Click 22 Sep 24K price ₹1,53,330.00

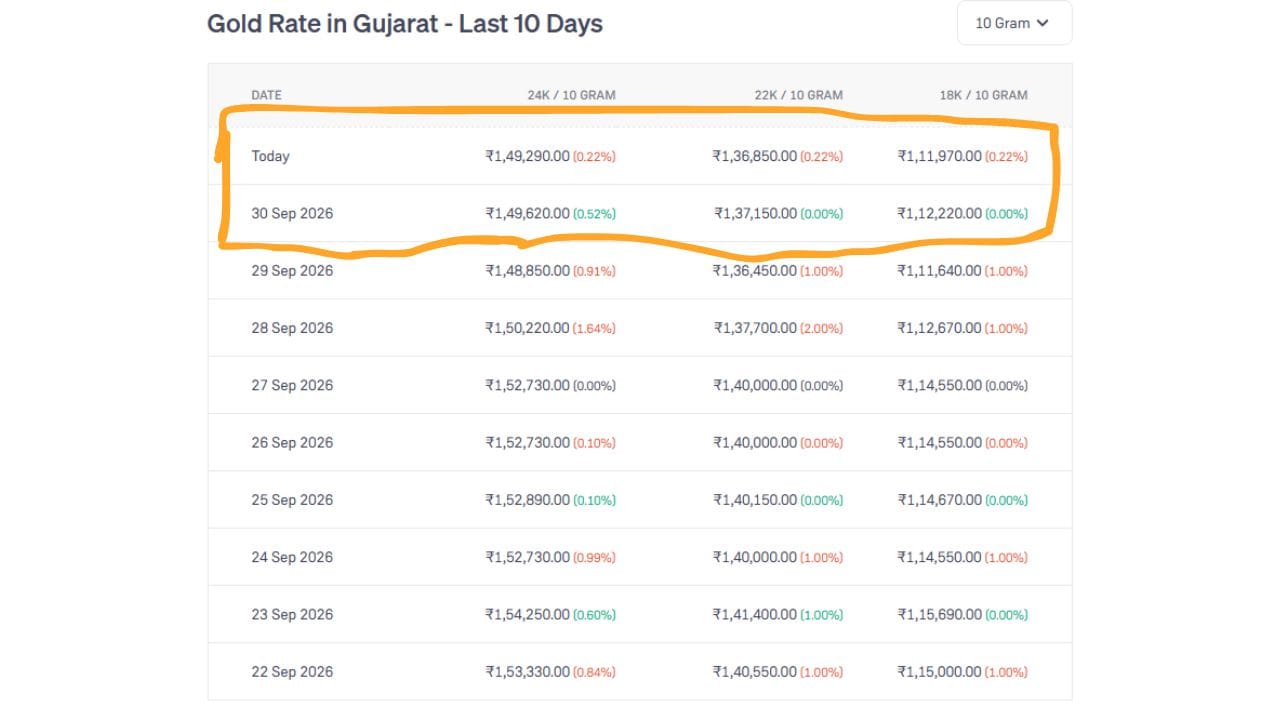pos(527,672)
